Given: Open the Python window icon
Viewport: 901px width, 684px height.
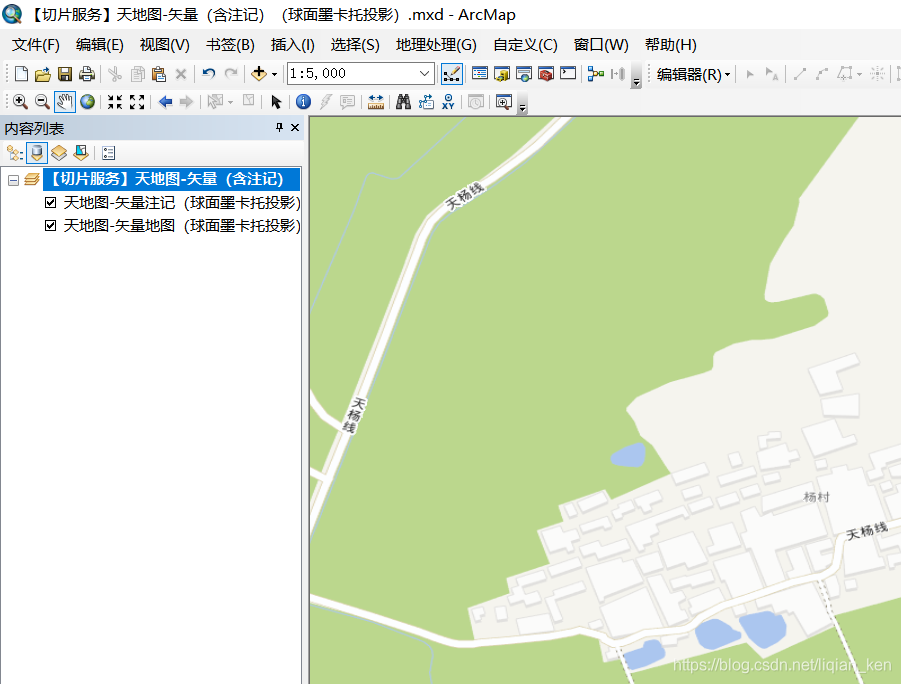Looking at the screenshot, I should pos(568,73).
